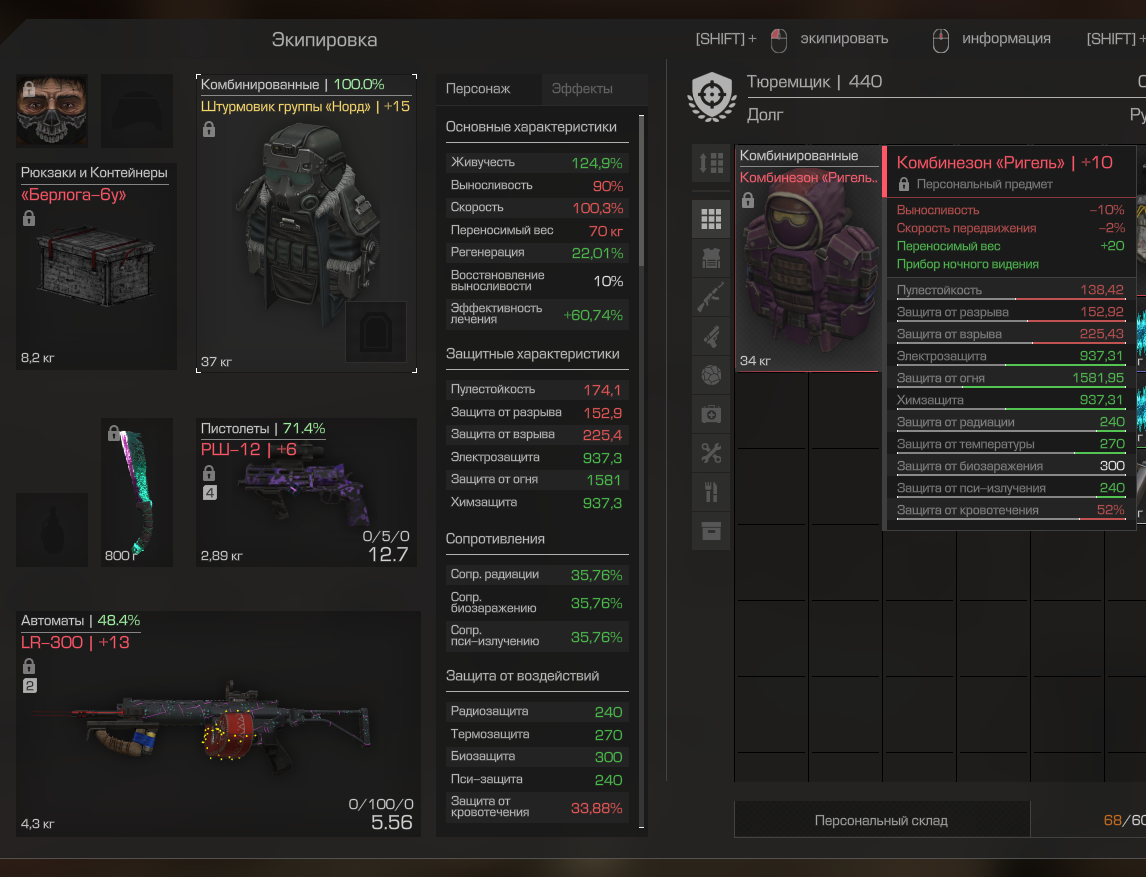Screen dimensions: 1146x877
Task: Filter inventory by artifact sphere icon
Action: [711, 375]
